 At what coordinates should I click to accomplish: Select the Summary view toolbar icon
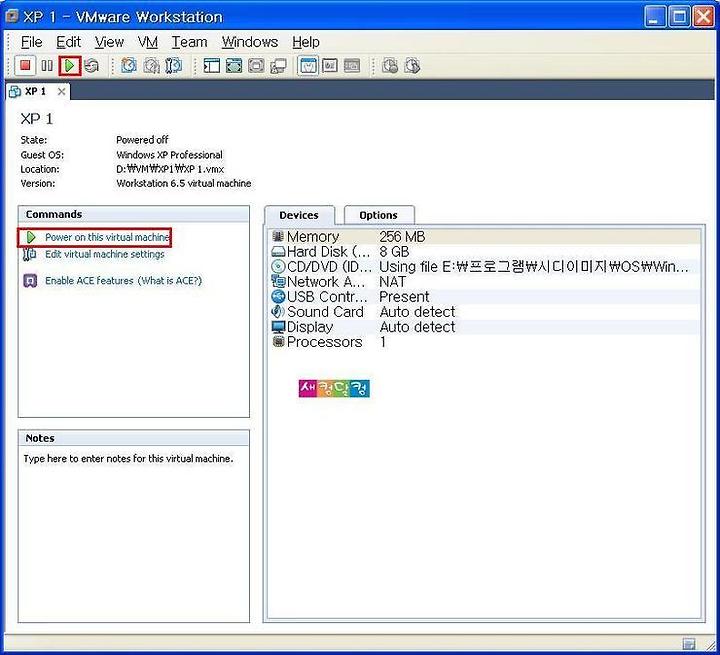(x=308, y=66)
